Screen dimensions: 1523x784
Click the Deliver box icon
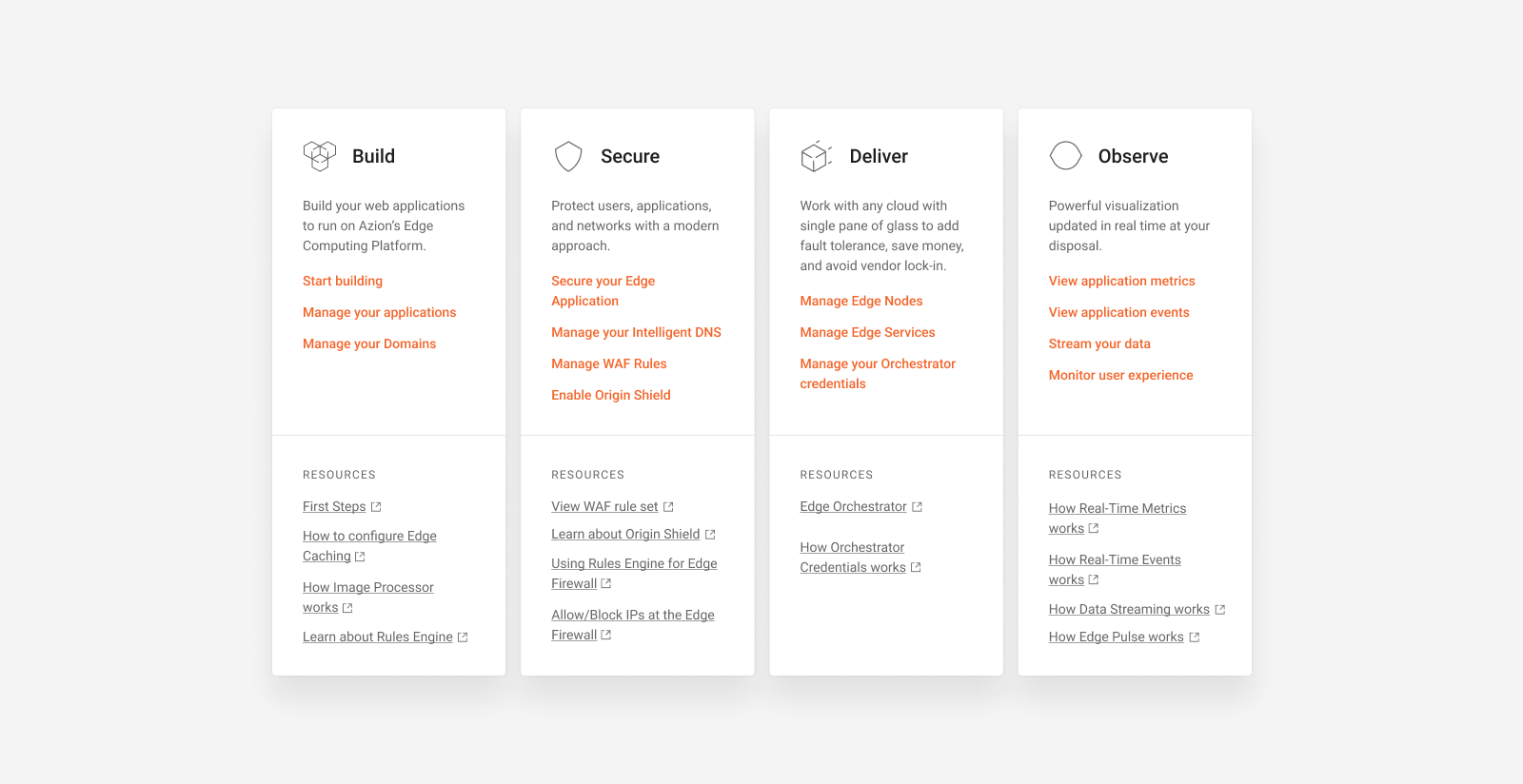pyautogui.click(x=817, y=156)
